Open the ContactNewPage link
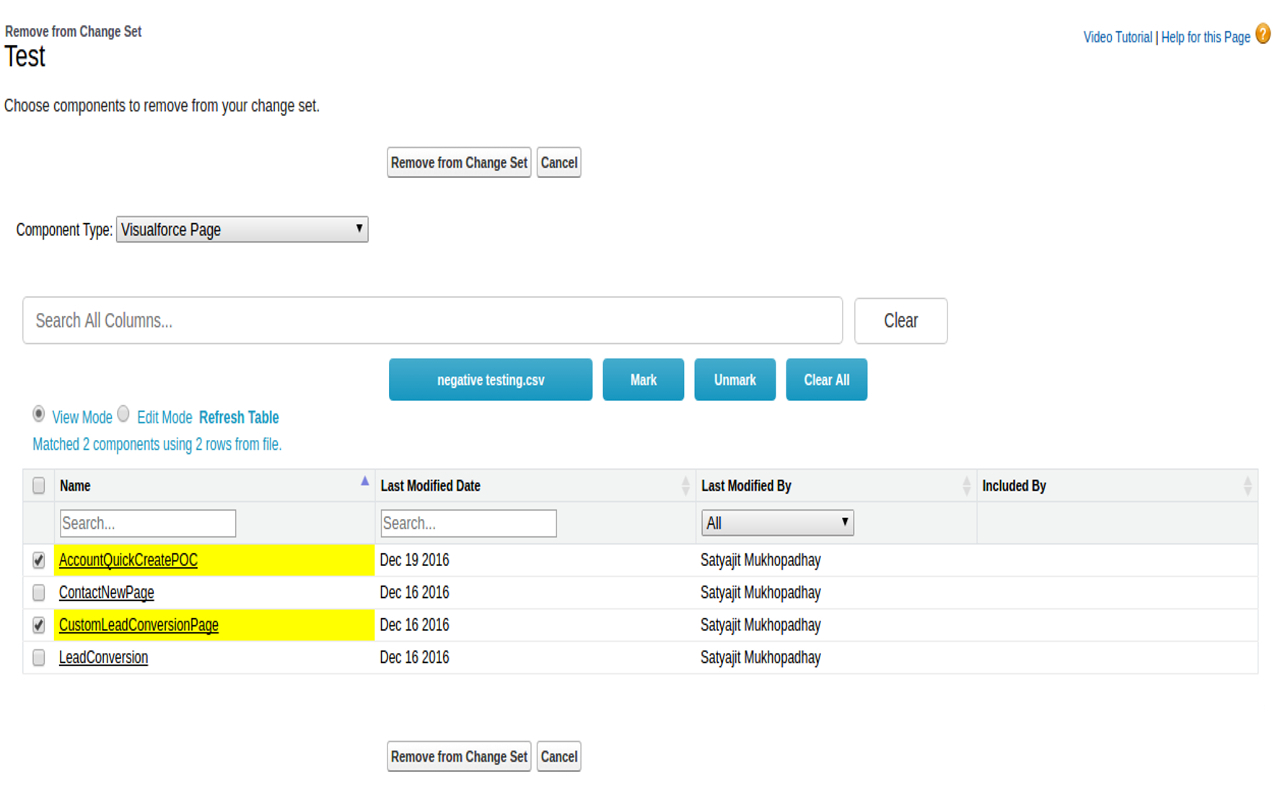The width and height of the screenshot is (1280, 800). [106, 593]
